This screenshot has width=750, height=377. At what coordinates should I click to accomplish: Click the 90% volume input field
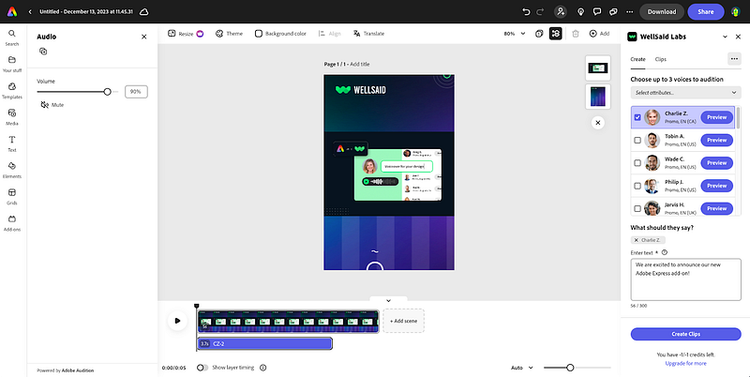(x=136, y=91)
